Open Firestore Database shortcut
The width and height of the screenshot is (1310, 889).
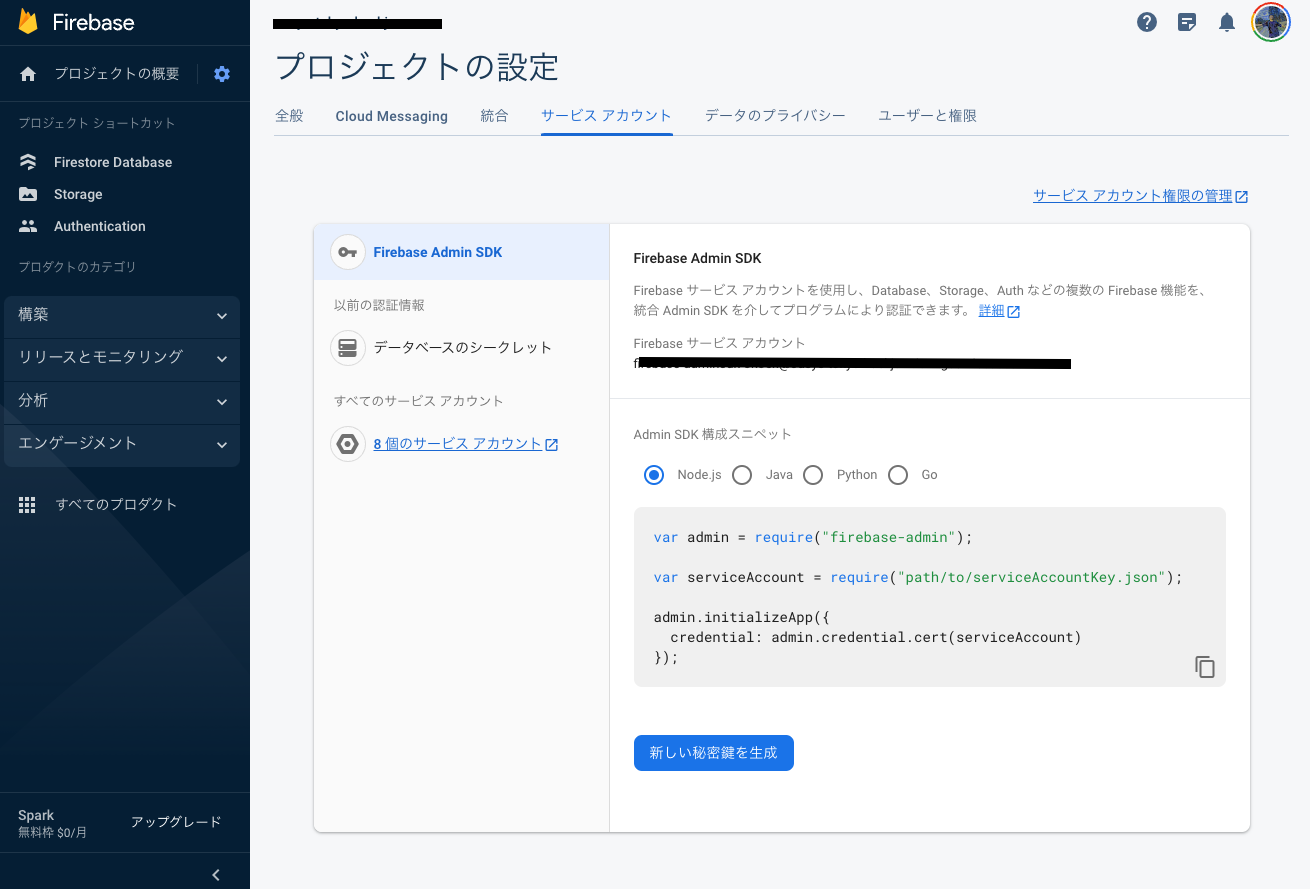click(113, 162)
